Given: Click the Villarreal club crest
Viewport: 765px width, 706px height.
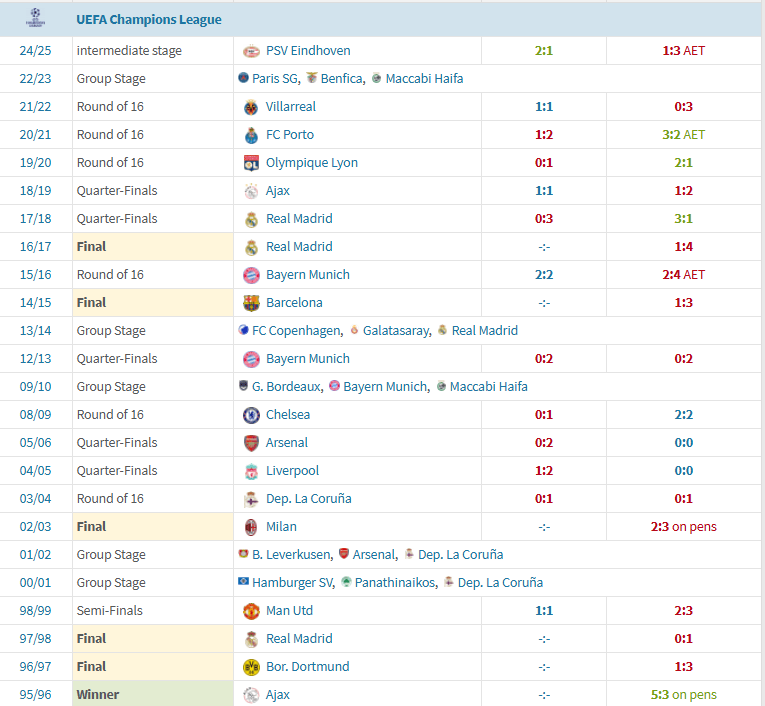Looking at the screenshot, I should pyautogui.click(x=251, y=107).
